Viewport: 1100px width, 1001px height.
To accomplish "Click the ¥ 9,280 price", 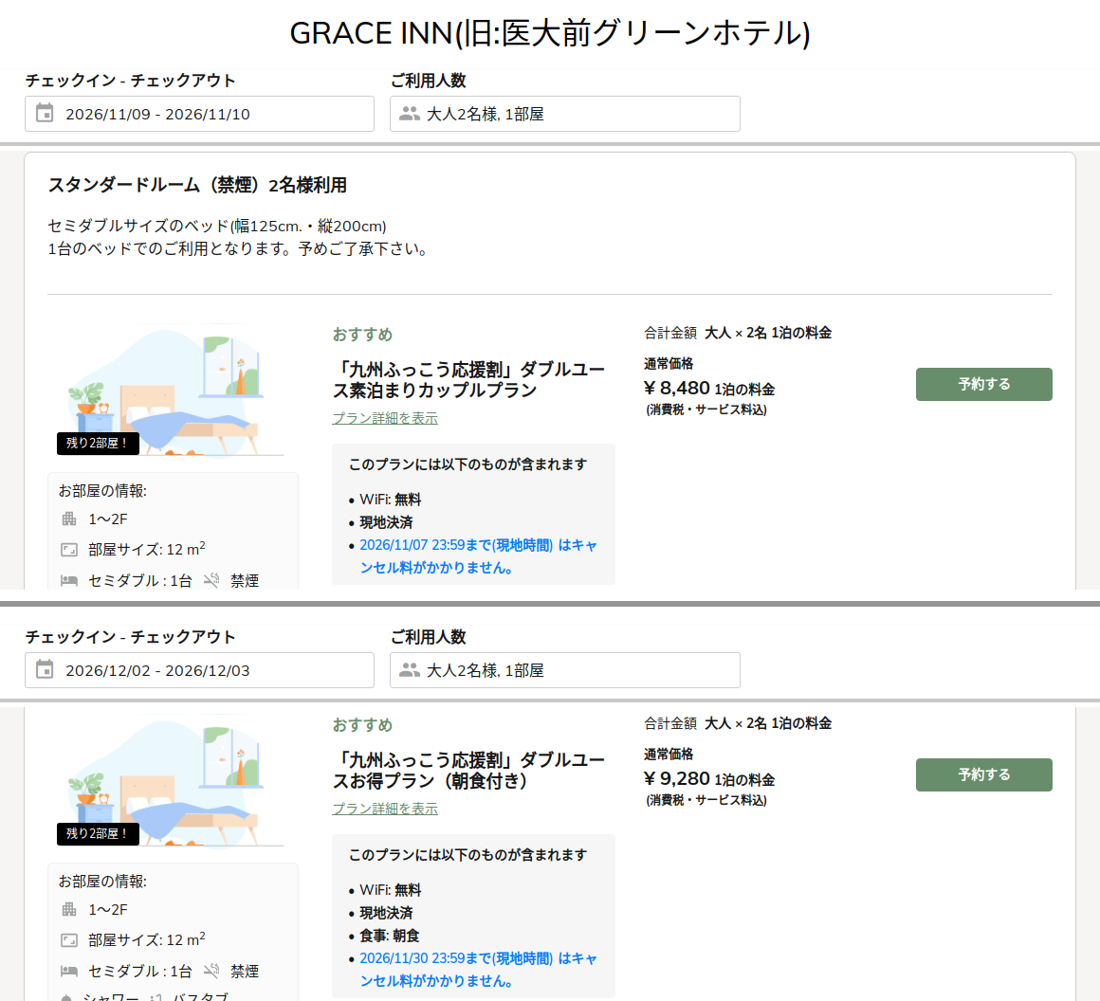I will click(x=677, y=779).
